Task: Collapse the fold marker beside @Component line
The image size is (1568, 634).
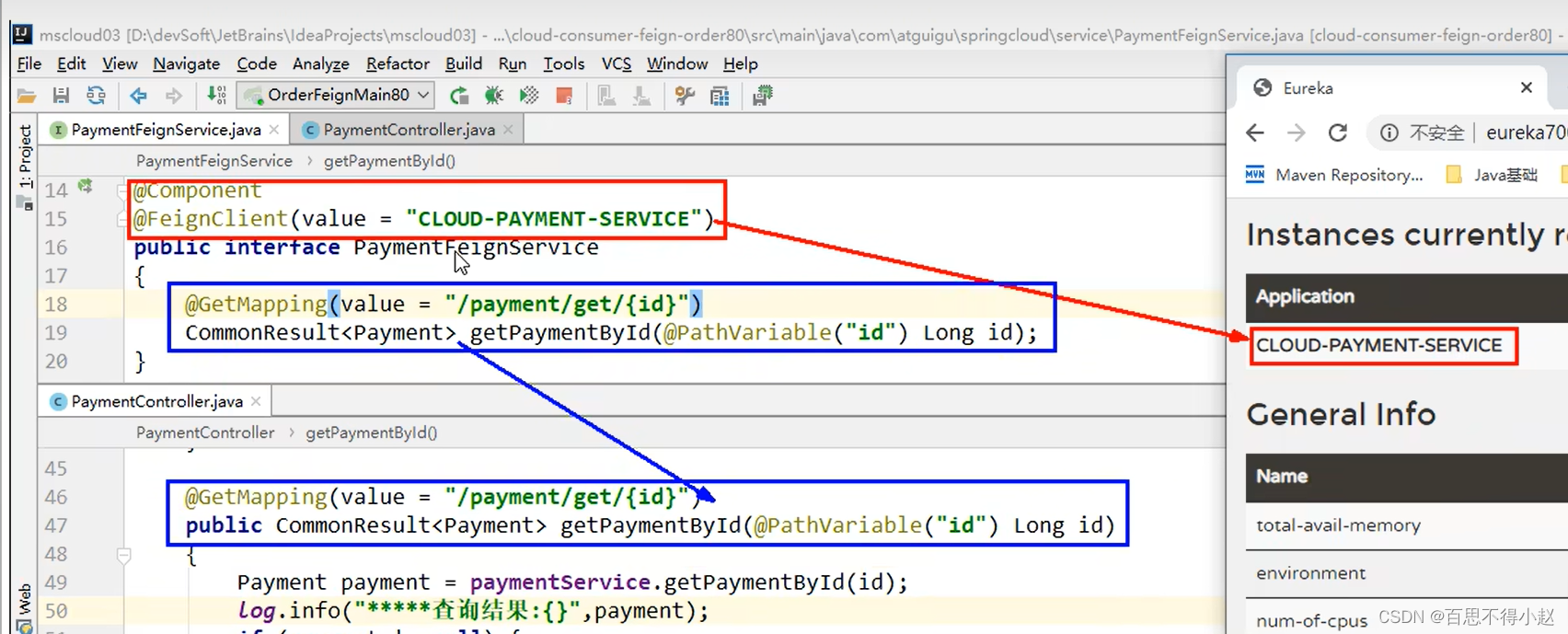Action: click(x=121, y=190)
